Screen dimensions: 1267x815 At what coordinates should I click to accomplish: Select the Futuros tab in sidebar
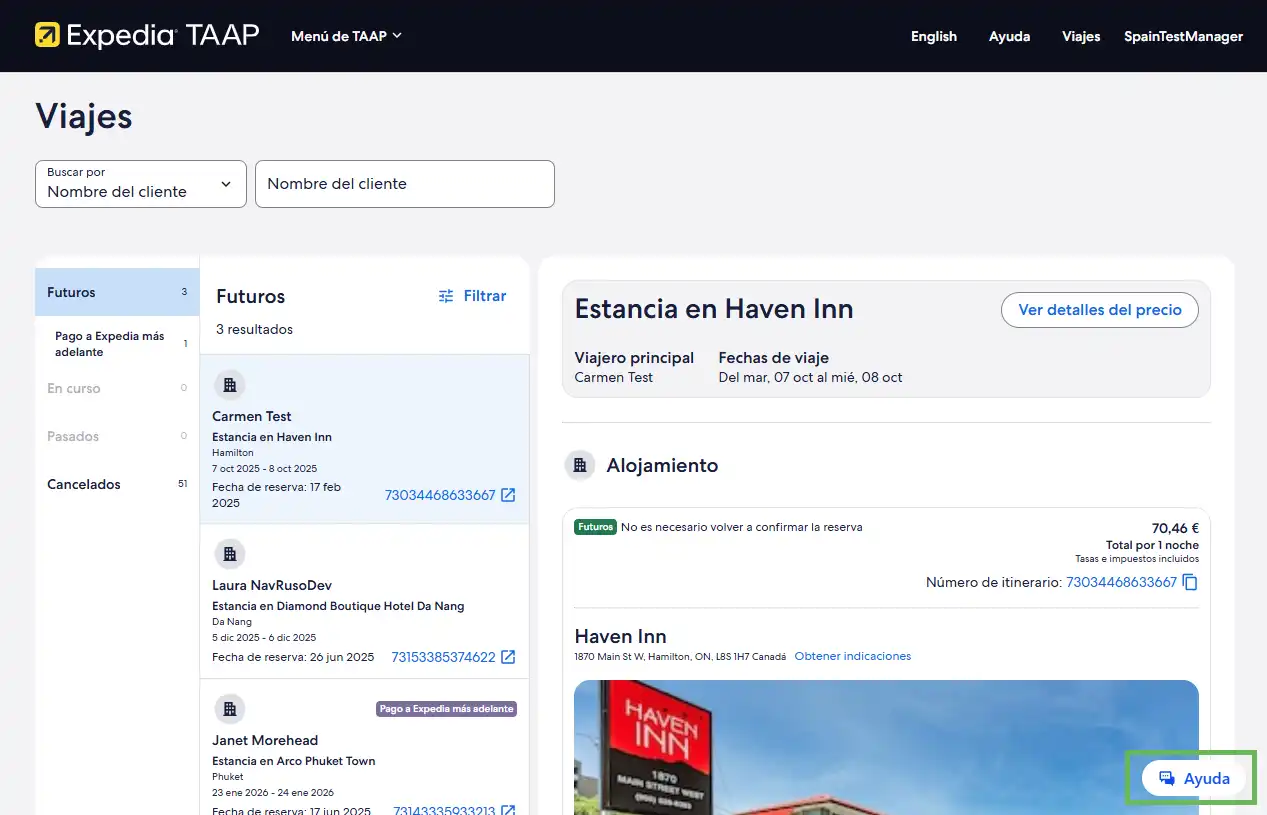(117, 292)
